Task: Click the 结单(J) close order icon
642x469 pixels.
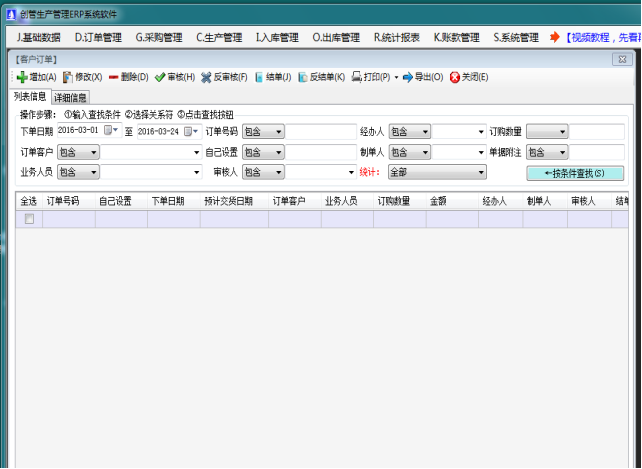Action: [258, 77]
